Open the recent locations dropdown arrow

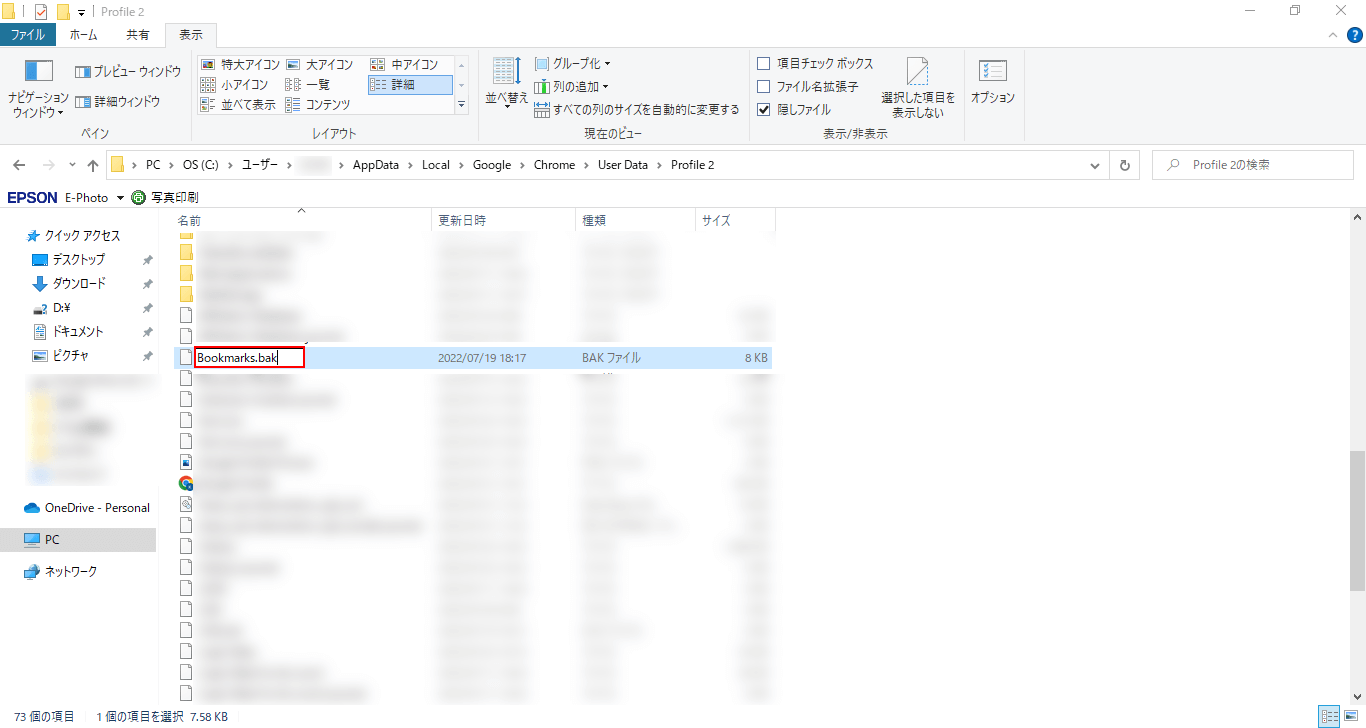(72, 165)
